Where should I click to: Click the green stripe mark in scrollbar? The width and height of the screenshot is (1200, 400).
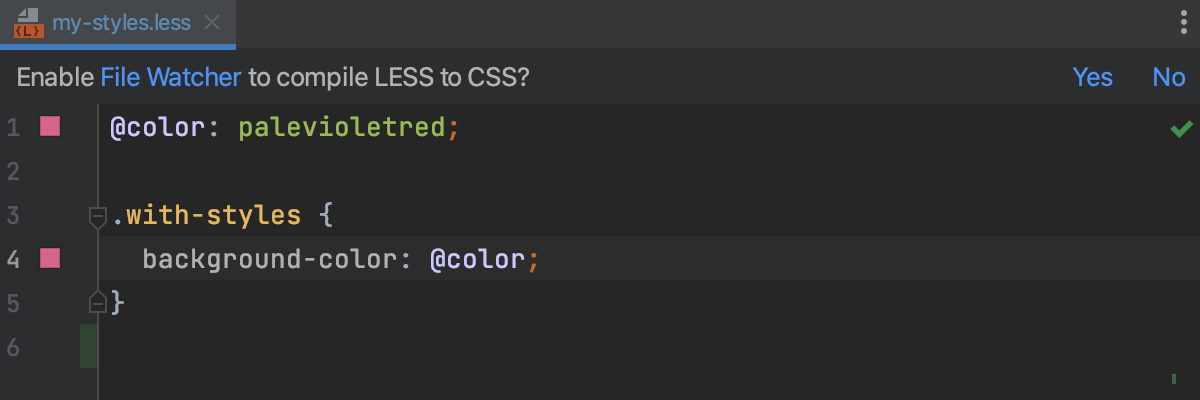(x=1173, y=379)
